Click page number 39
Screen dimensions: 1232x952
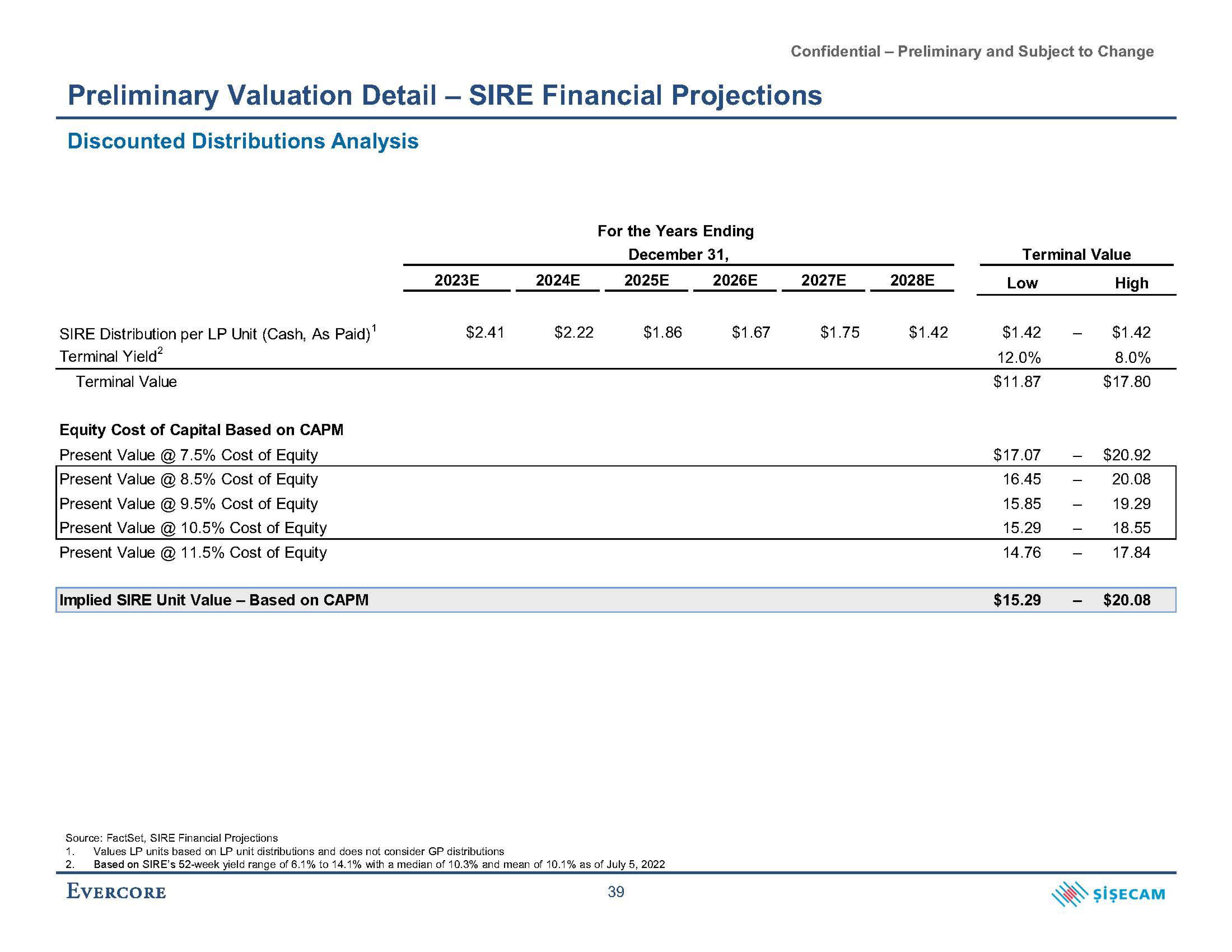[x=616, y=892]
